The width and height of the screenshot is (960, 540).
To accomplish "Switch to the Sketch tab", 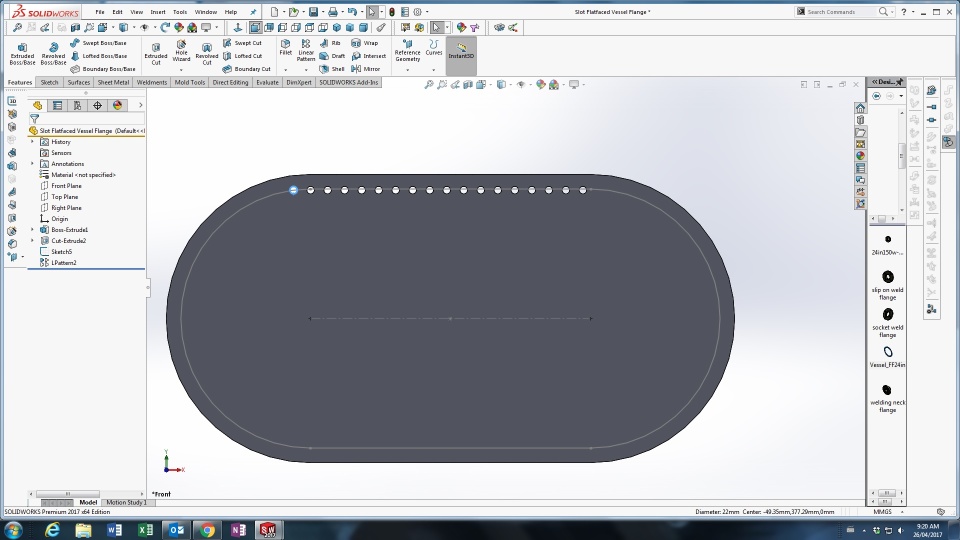I will 50,82.
